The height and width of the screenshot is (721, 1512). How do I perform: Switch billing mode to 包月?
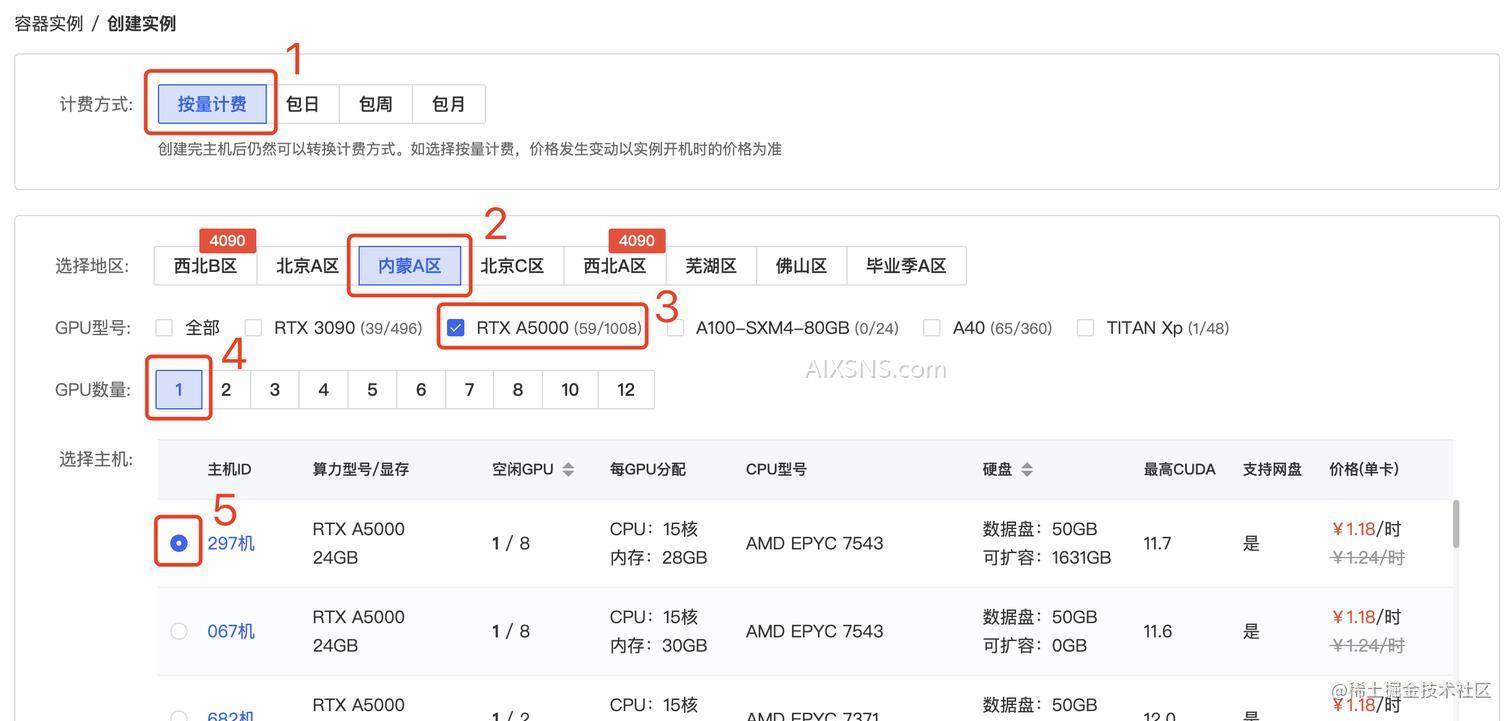pyautogui.click(x=448, y=103)
